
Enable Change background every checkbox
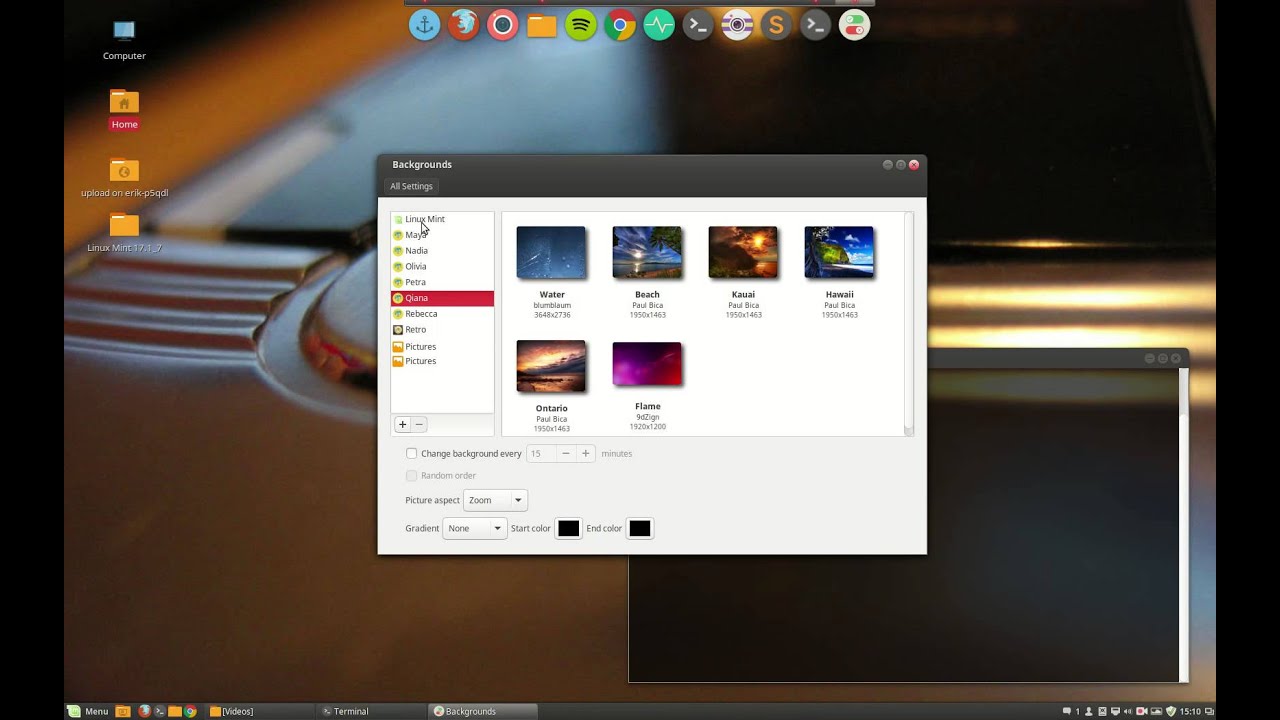pyautogui.click(x=411, y=454)
